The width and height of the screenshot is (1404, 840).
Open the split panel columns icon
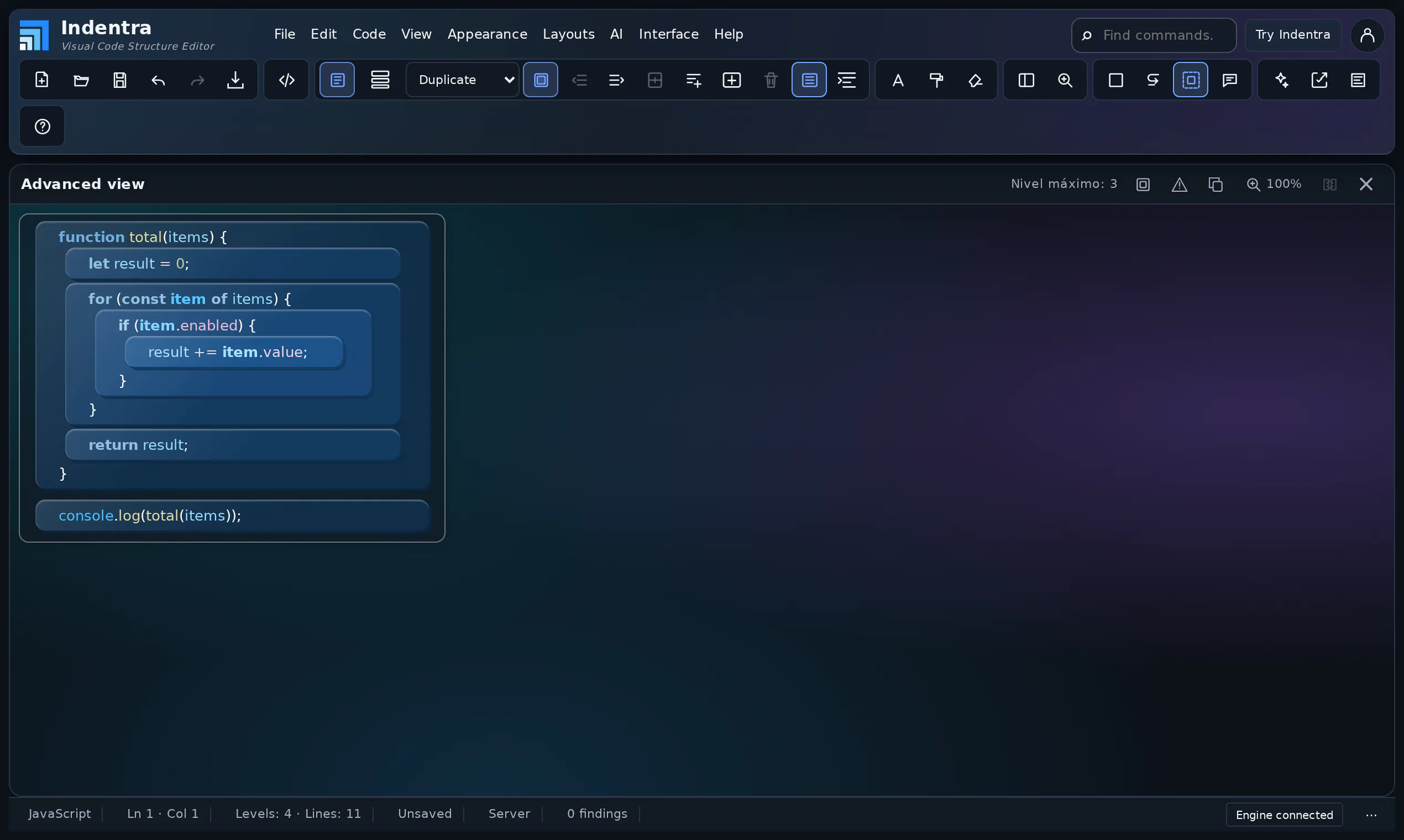tap(1026, 80)
